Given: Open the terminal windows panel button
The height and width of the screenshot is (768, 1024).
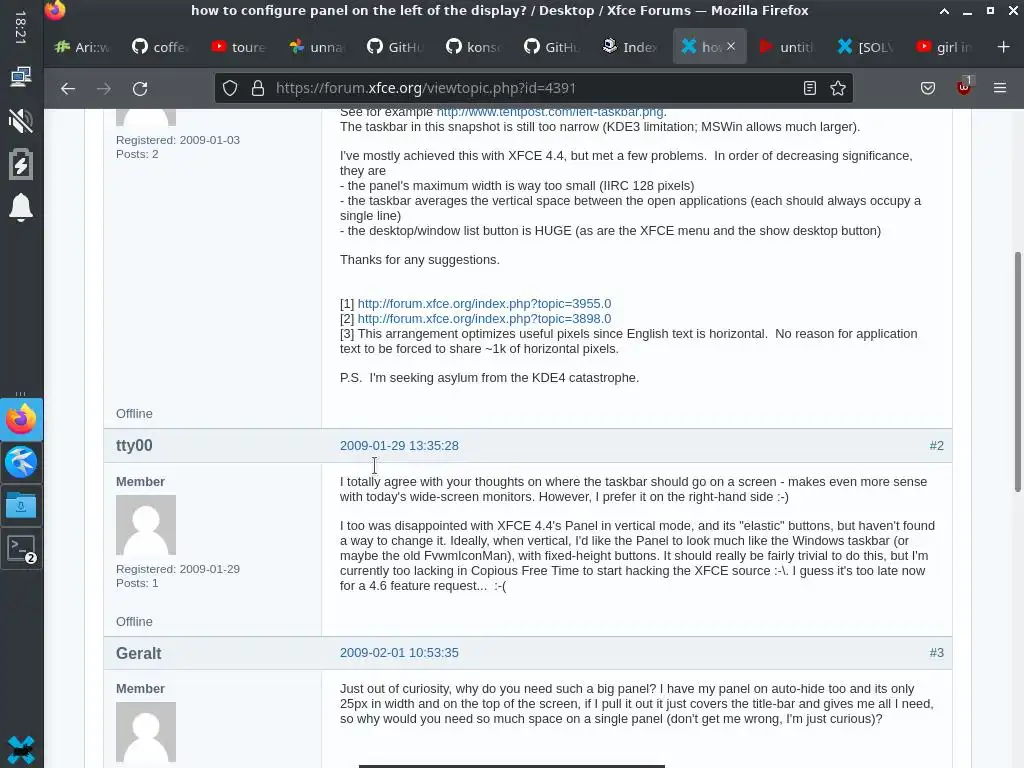Looking at the screenshot, I should click(x=21, y=549).
